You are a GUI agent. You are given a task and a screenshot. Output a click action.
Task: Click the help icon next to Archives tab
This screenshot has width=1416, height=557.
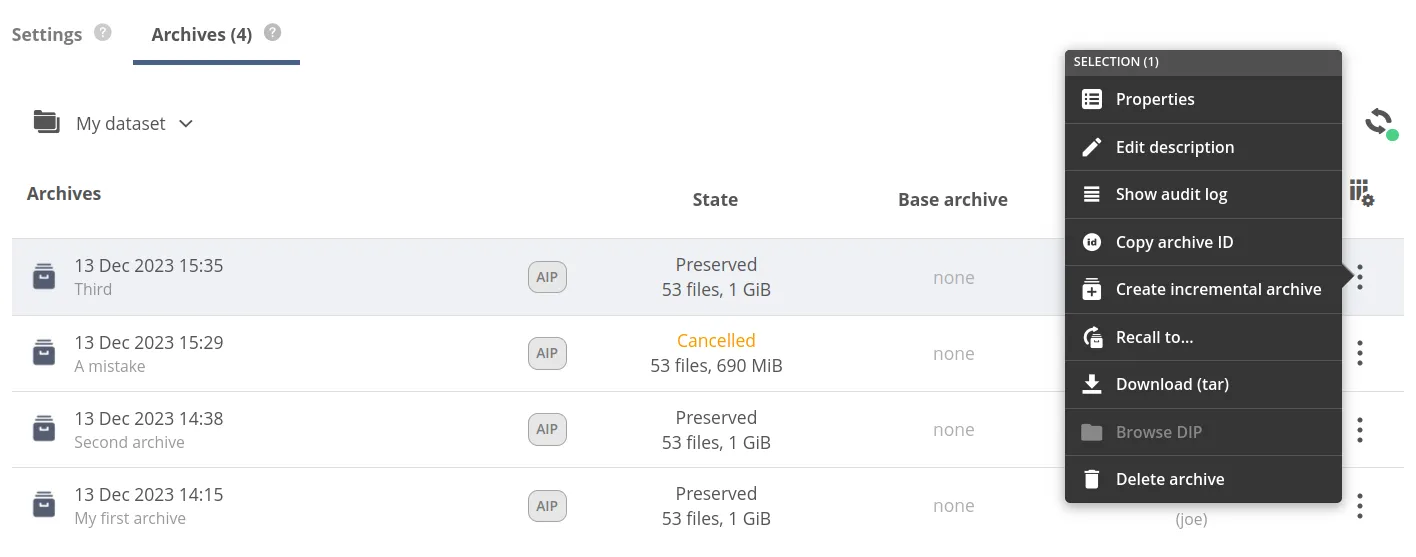tap(272, 33)
